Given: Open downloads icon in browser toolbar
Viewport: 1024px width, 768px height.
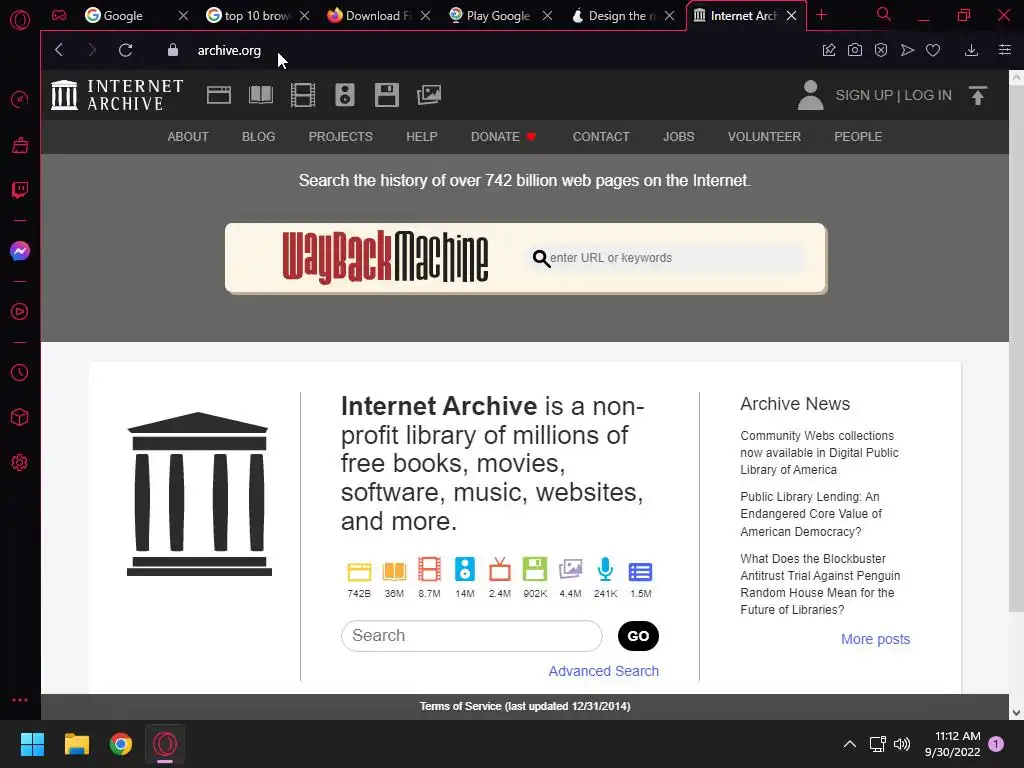Looking at the screenshot, I should pyautogui.click(x=972, y=50).
